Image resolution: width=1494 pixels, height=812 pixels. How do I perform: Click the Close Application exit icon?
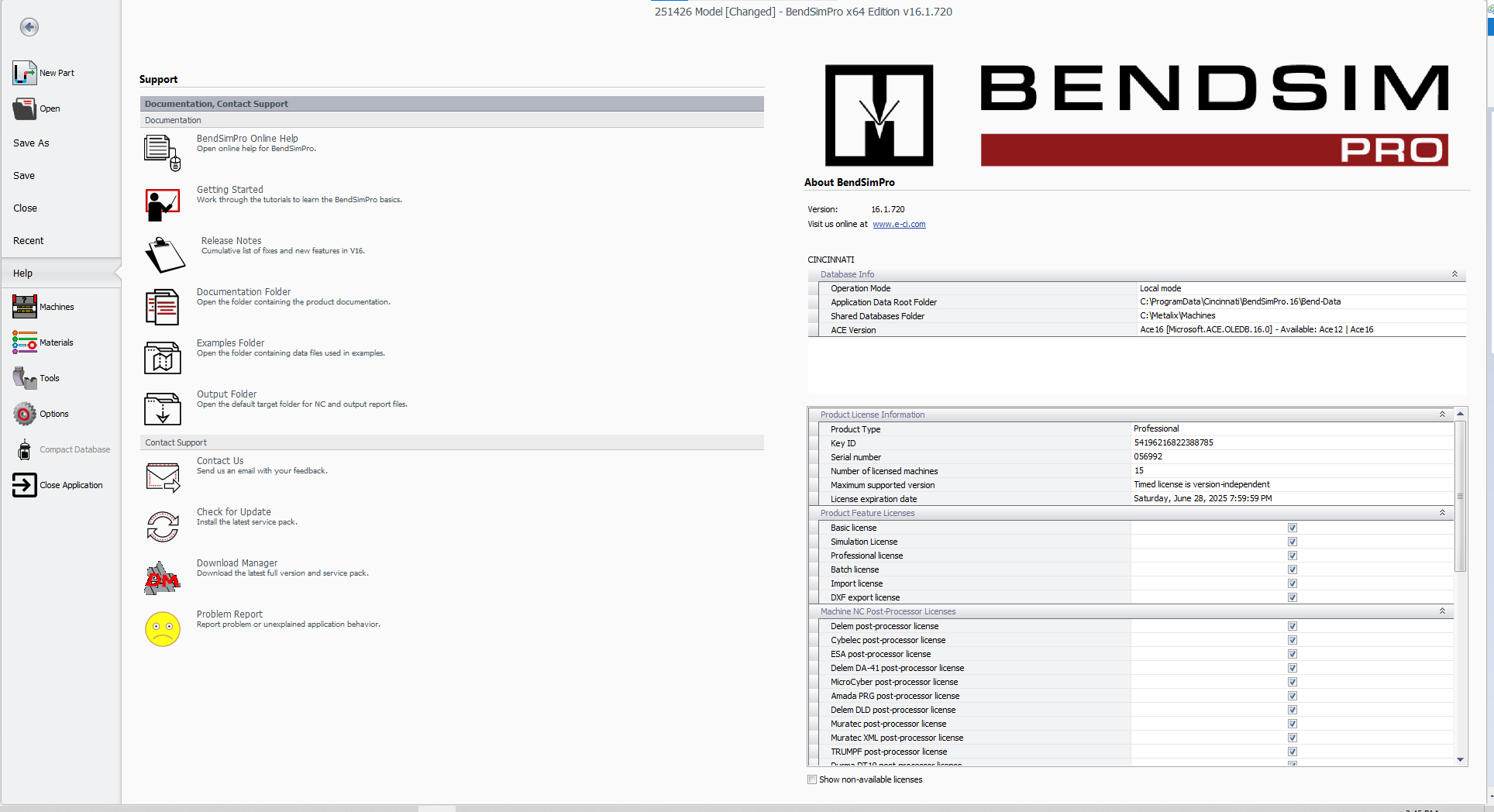pyautogui.click(x=24, y=485)
